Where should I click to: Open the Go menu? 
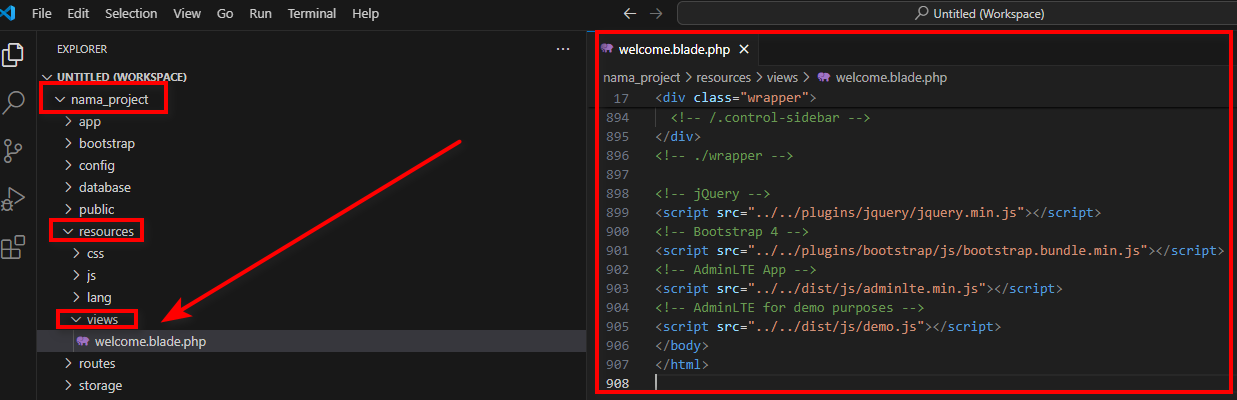225,14
